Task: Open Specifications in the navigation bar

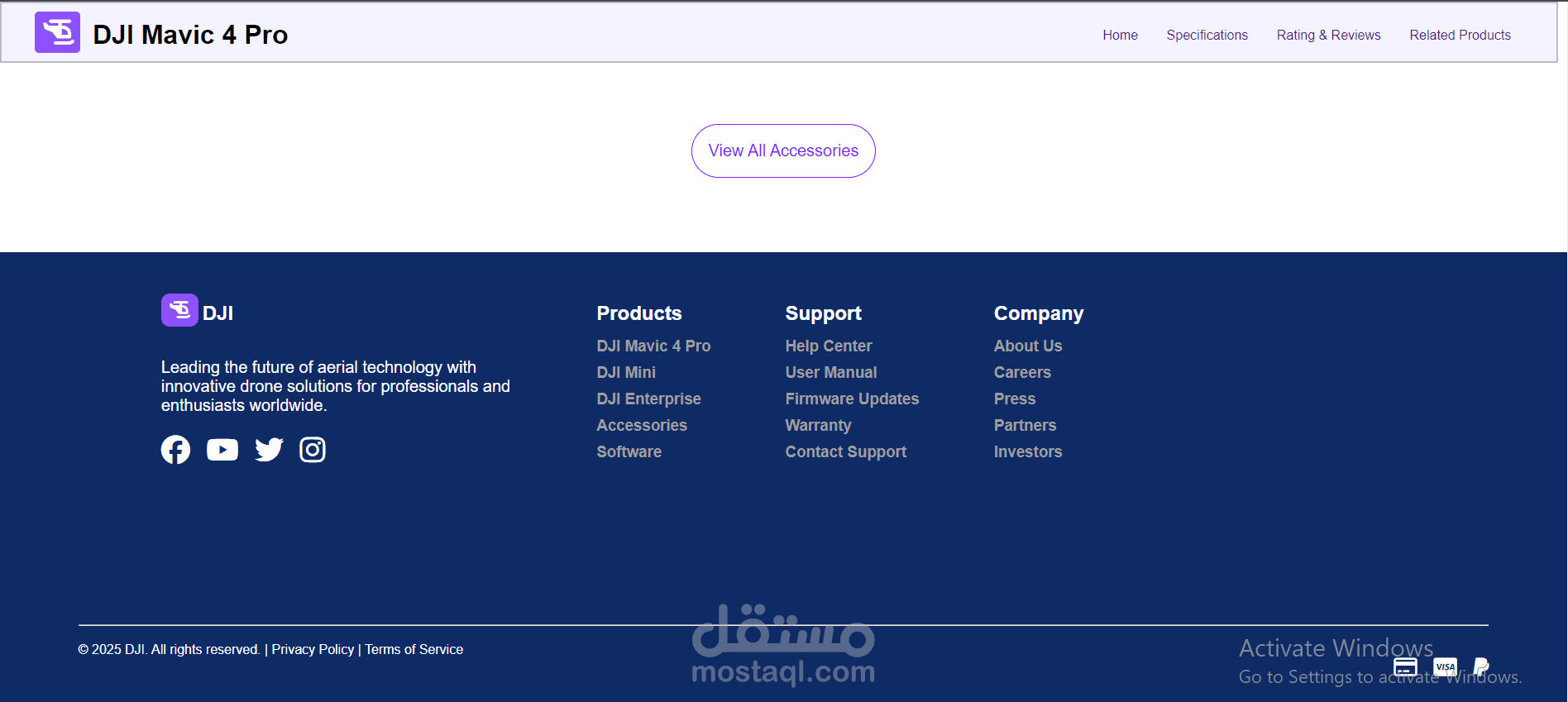Action: (x=1207, y=35)
